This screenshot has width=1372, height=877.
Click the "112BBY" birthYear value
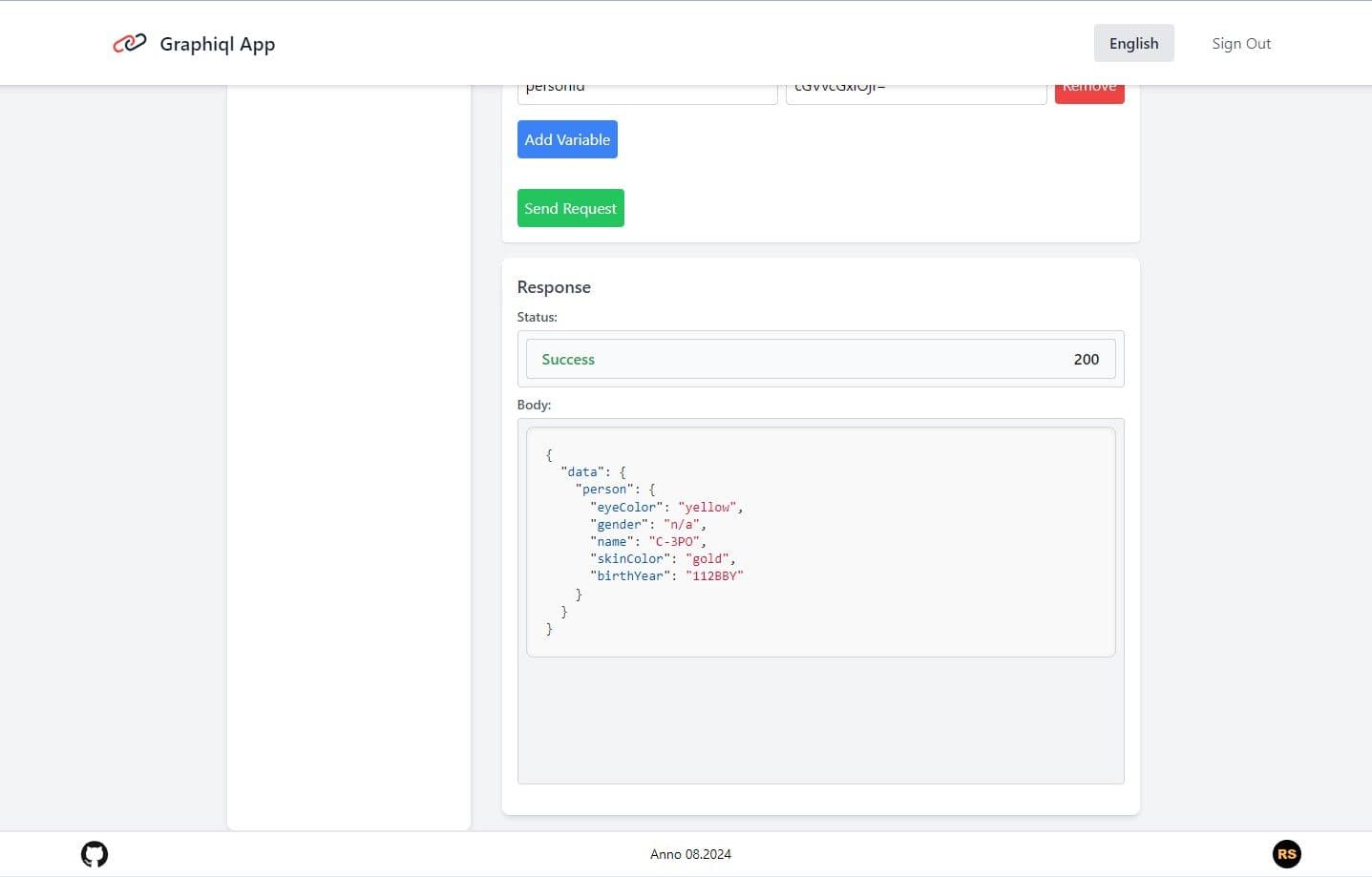(x=714, y=575)
